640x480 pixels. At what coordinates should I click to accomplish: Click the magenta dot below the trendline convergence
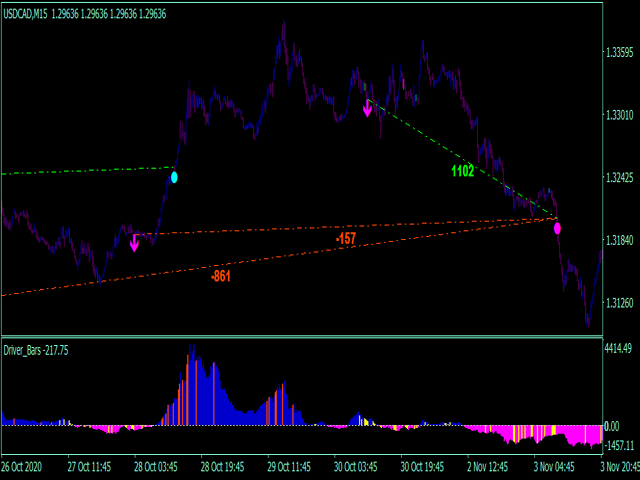pos(557,228)
